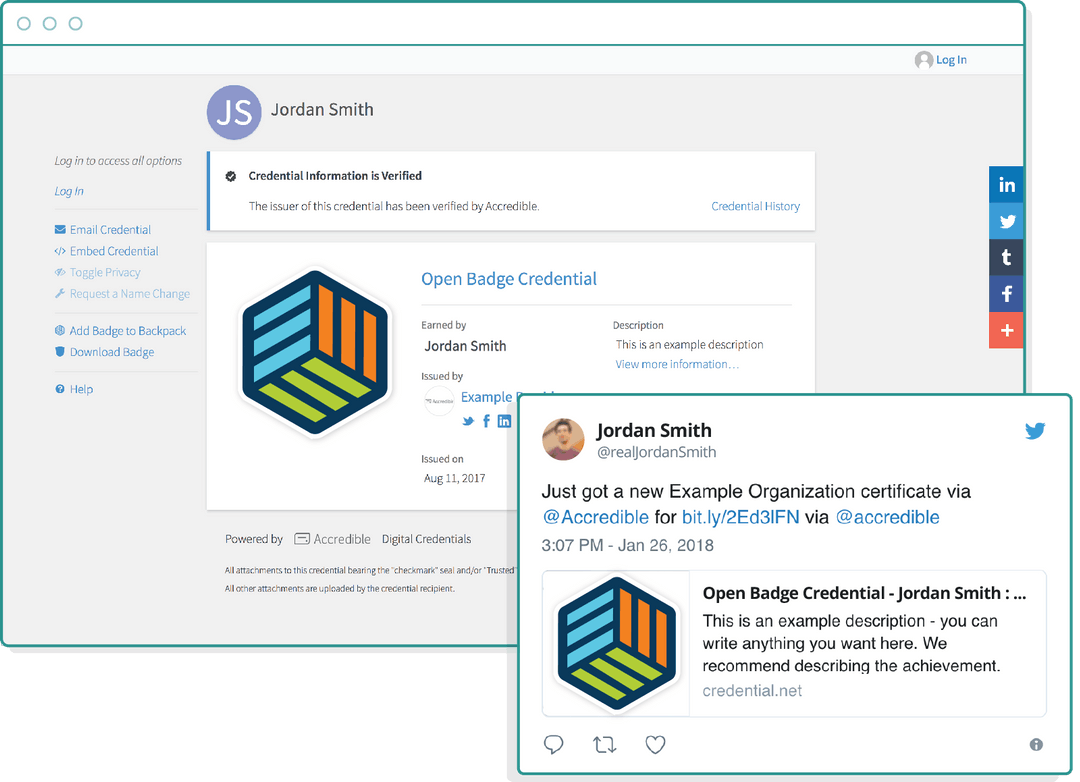Click the Help question mark icon

pyautogui.click(x=60, y=389)
